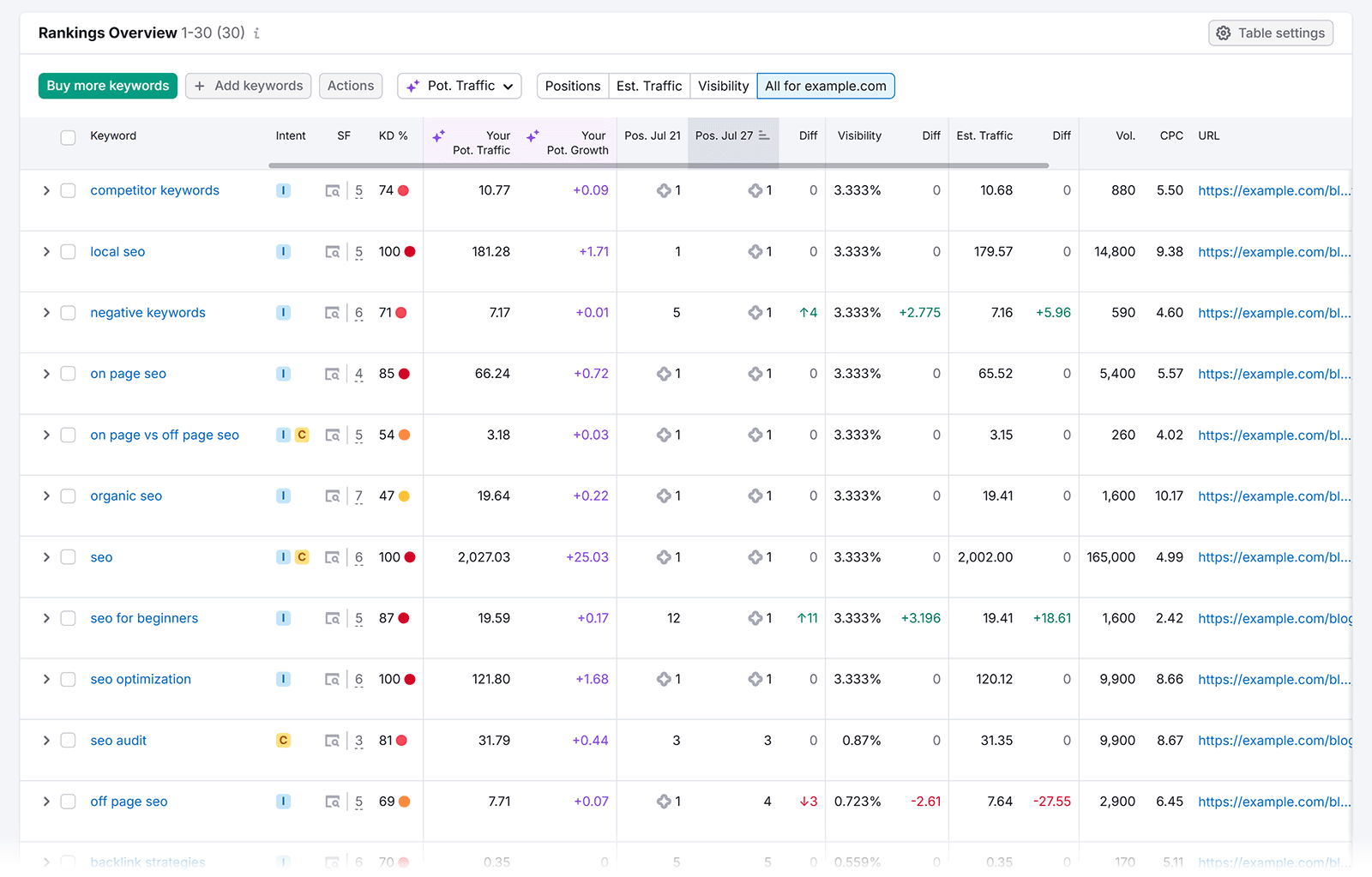
Task: Open Table settings
Action: coord(1270,33)
